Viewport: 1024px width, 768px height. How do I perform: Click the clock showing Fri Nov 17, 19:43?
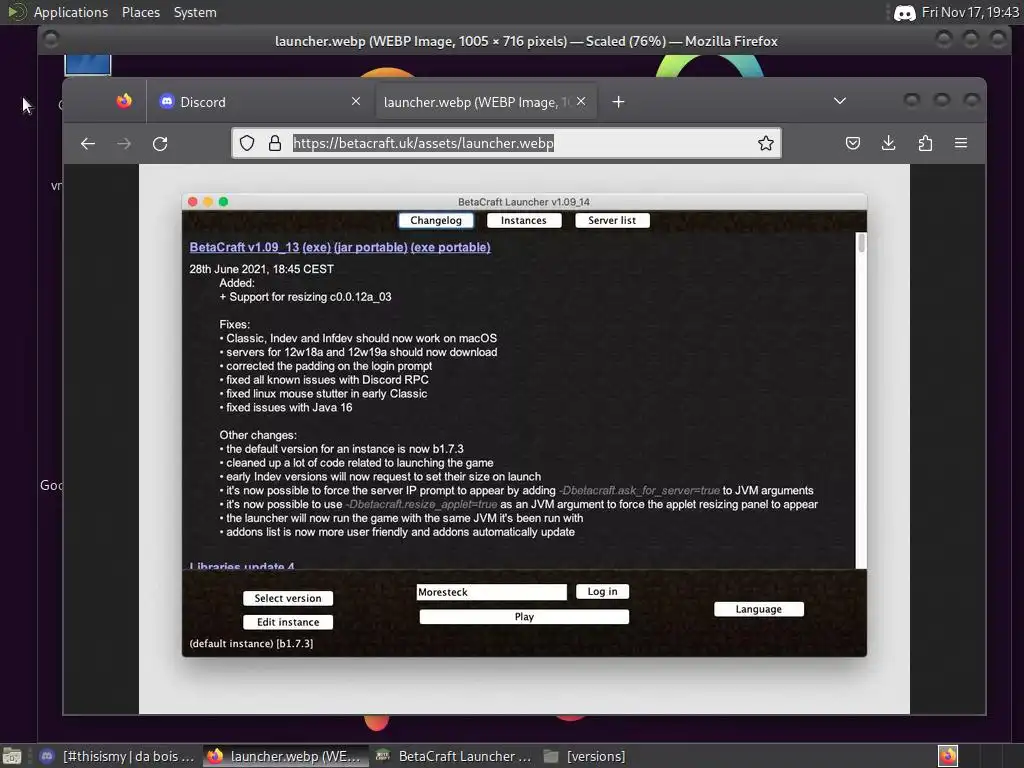(x=970, y=12)
